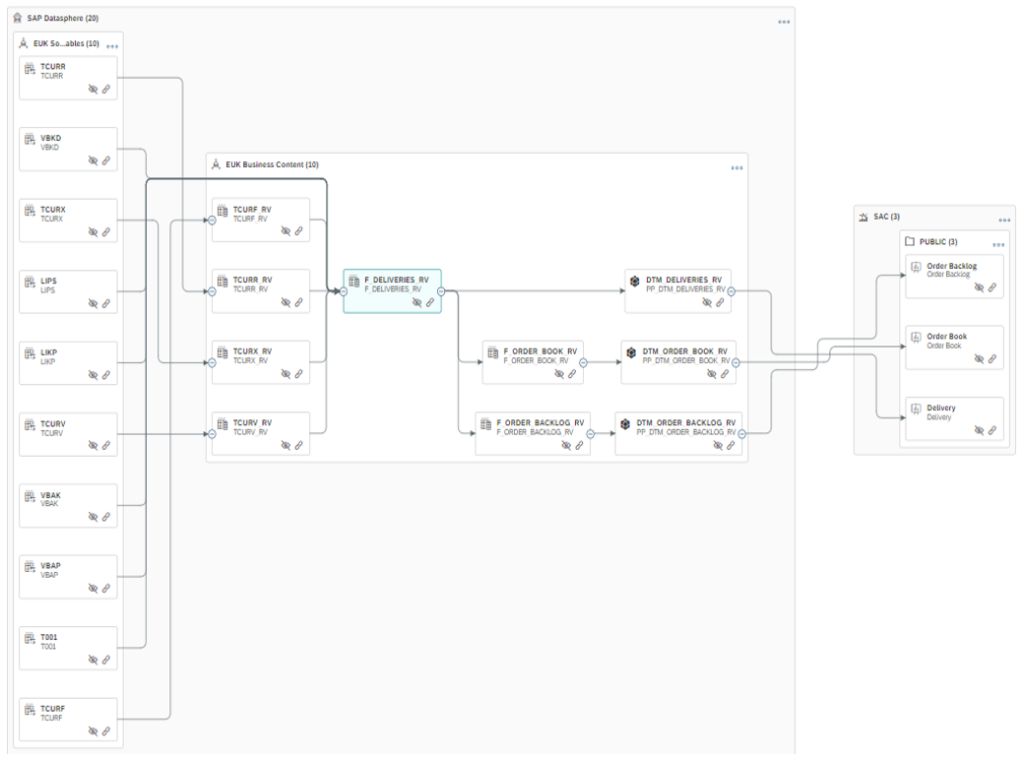Toggle the eye icon on Order Book story

coord(979,358)
